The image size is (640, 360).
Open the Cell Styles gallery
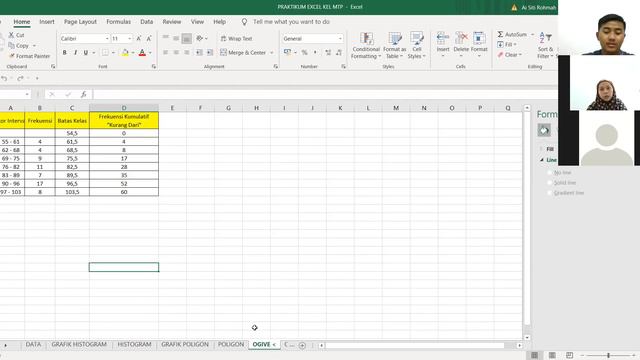click(416, 45)
